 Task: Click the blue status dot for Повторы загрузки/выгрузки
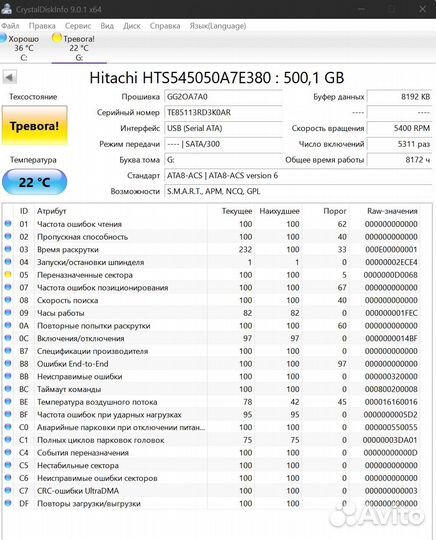click(8, 503)
